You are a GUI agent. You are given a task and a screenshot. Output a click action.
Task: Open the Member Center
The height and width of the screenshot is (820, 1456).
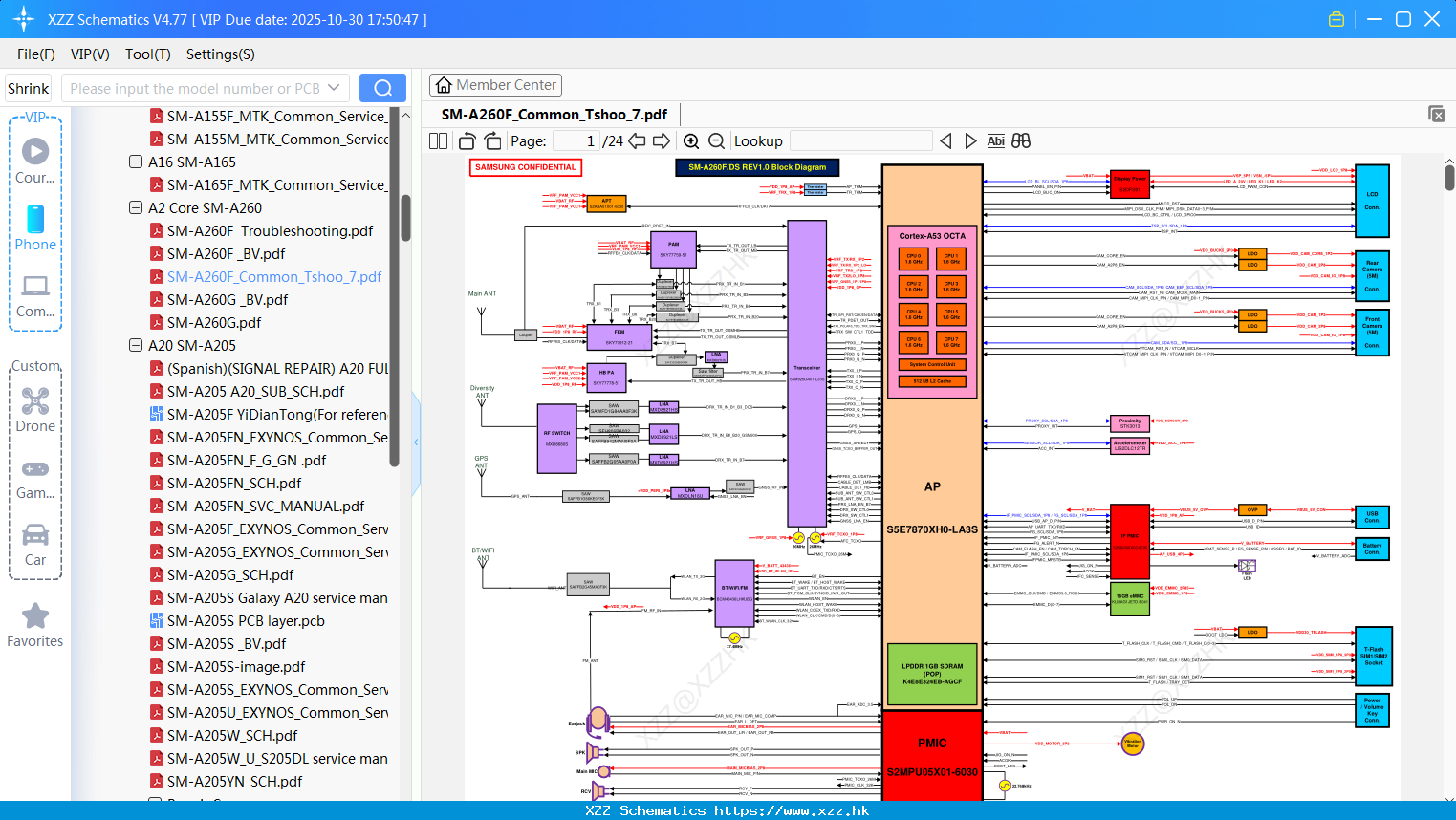[x=495, y=85]
